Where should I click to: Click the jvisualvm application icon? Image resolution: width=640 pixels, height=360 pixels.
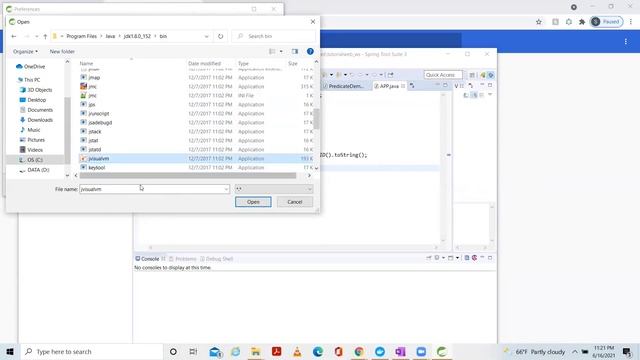coord(83,158)
